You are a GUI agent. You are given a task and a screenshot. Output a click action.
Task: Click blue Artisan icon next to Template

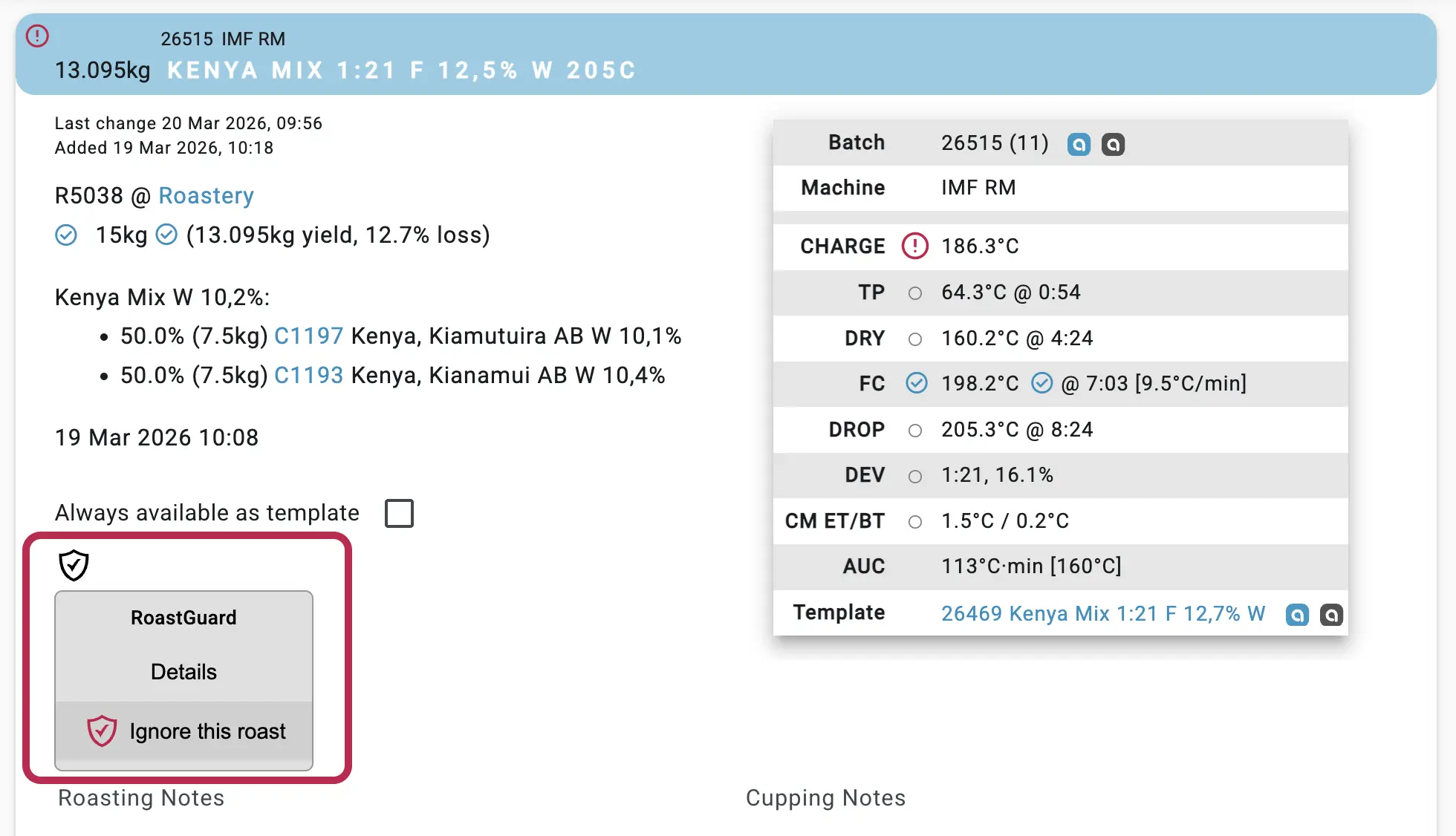pyautogui.click(x=1297, y=615)
